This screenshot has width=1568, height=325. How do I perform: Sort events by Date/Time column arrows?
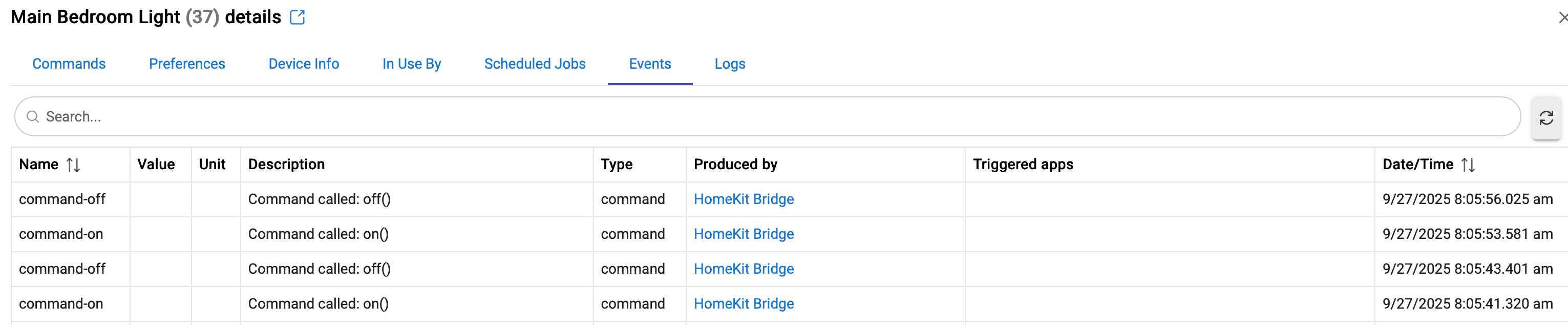pyautogui.click(x=1468, y=165)
